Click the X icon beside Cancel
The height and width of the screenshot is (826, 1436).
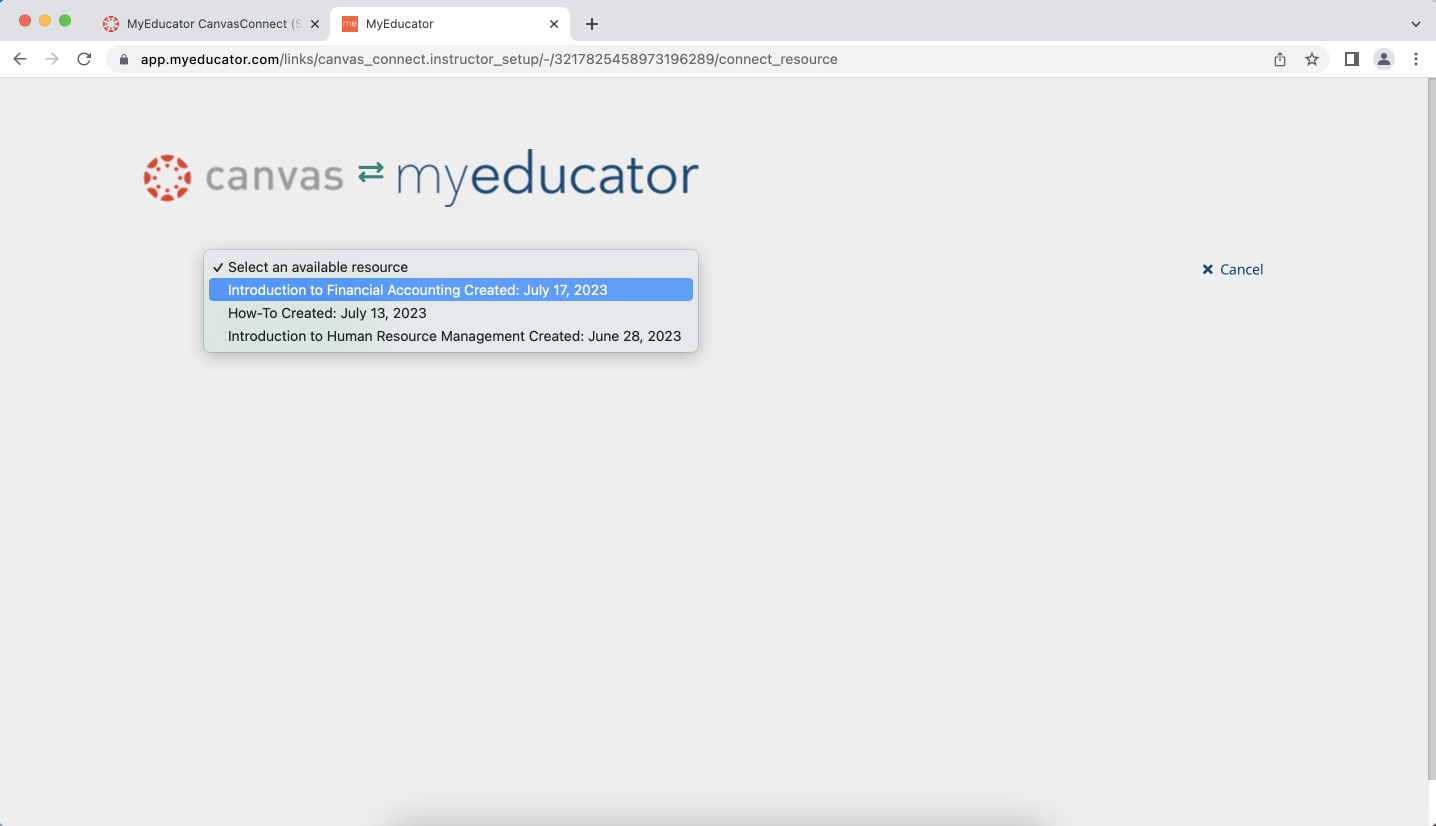(1207, 269)
